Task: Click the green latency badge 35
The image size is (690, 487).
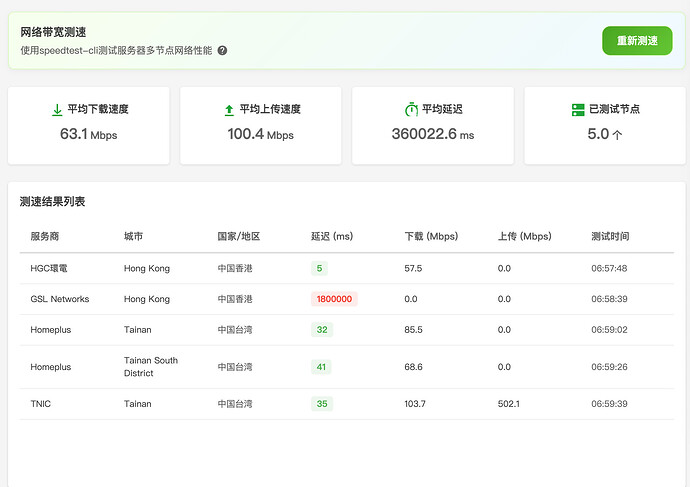Action: (322, 404)
